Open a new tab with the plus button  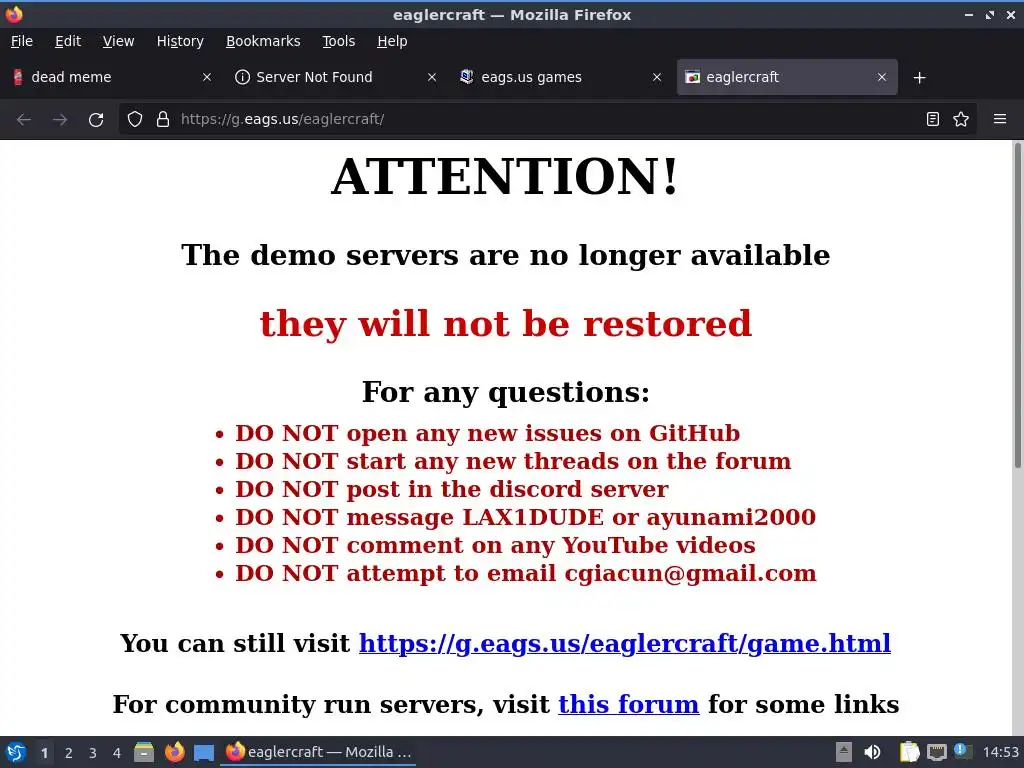point(920,78)
